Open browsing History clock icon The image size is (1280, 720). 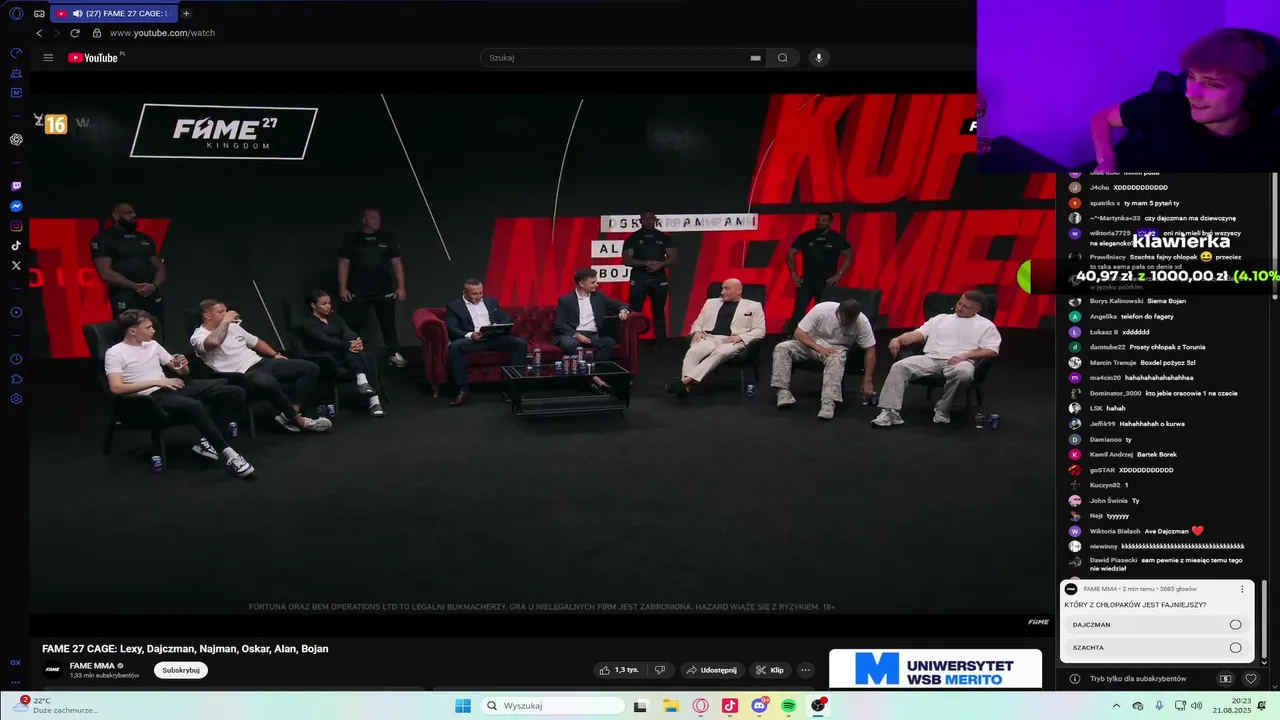pyautogui.click(x=16, y=359)
